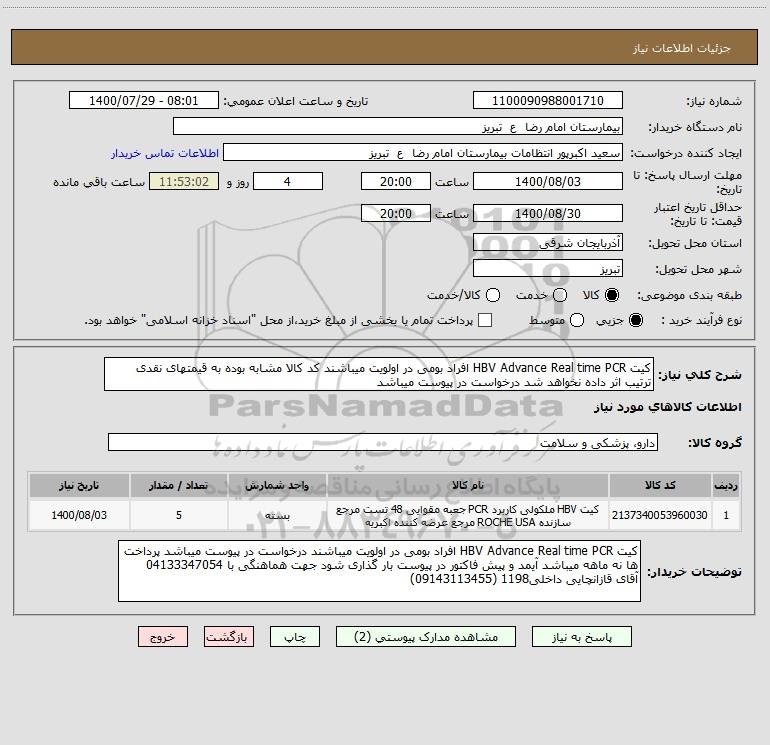Image resolution: width=770 pixels, height=745 pixels.
Task: Click the province field آذربایجان شرقی
Action: point(548,242)
